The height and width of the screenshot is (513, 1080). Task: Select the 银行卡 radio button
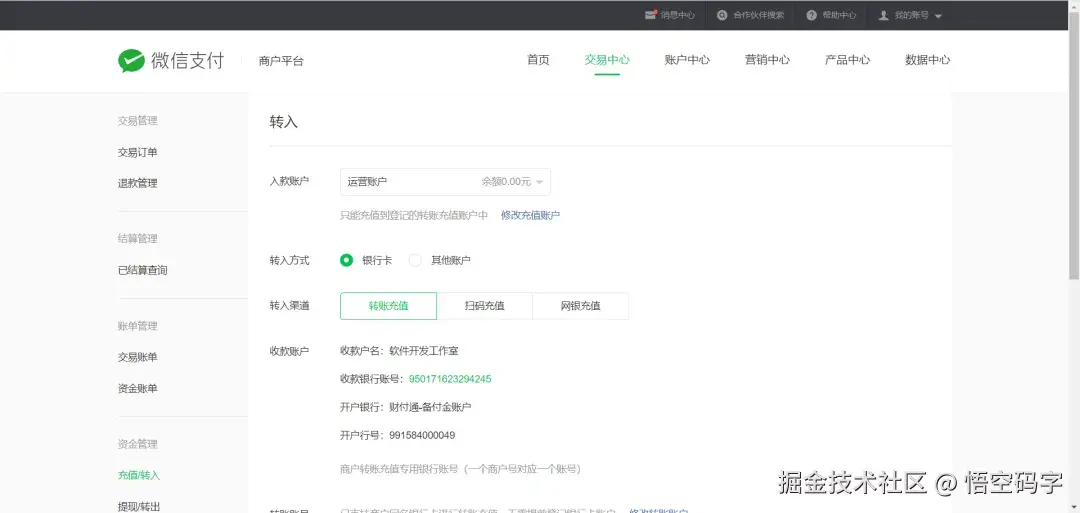tap(346, 260)
